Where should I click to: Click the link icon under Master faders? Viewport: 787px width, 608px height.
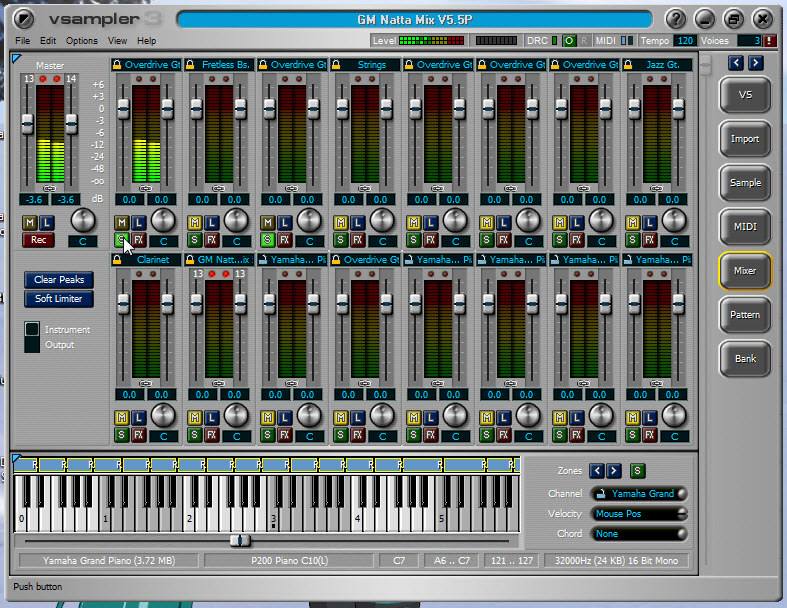point(49,188)
